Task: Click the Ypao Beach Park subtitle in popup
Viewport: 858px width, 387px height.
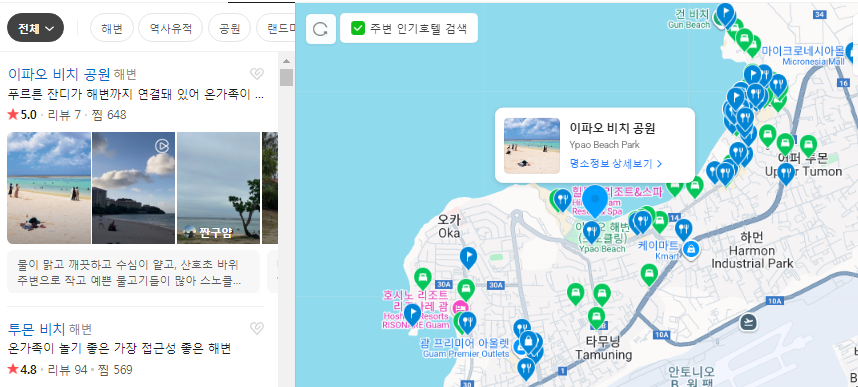Action: pyautogui.click(x=604, y=145)
